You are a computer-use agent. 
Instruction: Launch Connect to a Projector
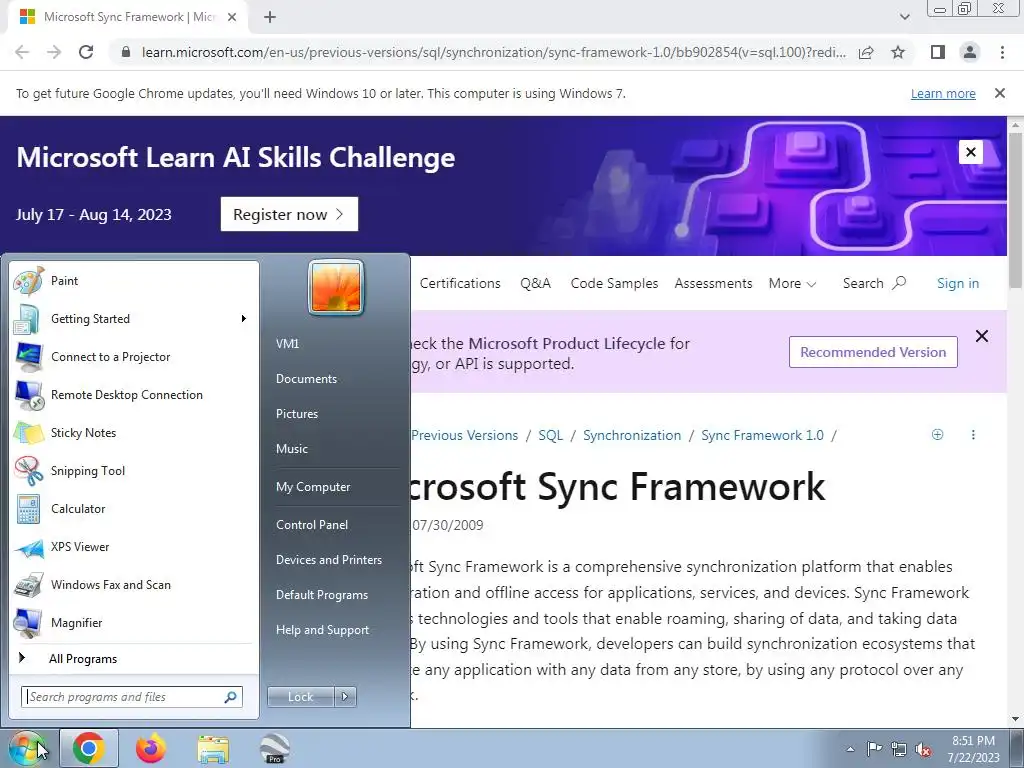(134, 357)
